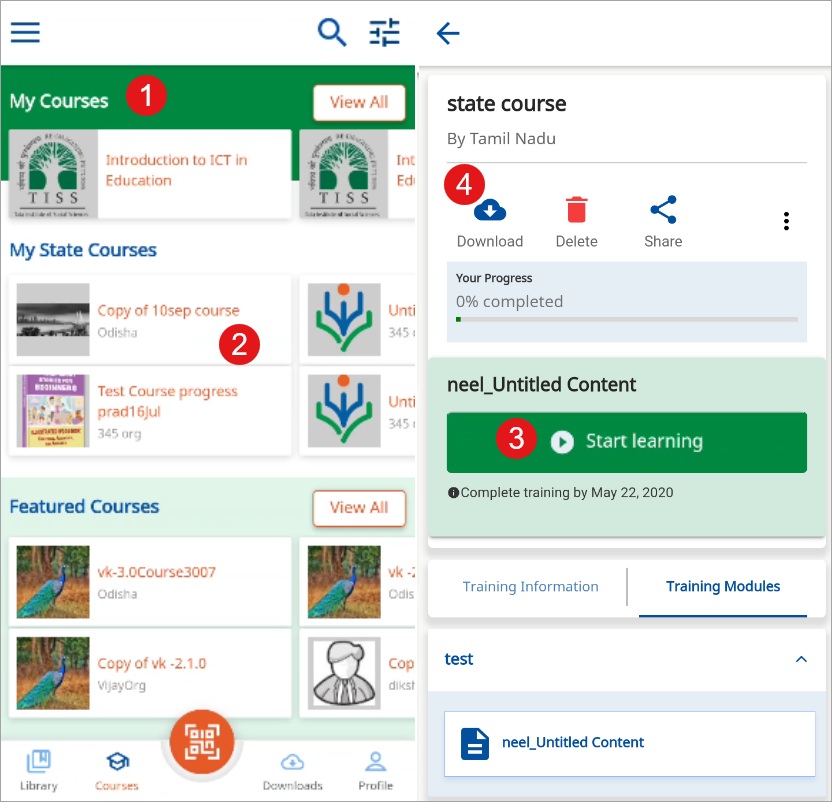The height and width of the screenshot is (802, 832).
Task: Click the course progress bar
Action: tap(627, 319)
